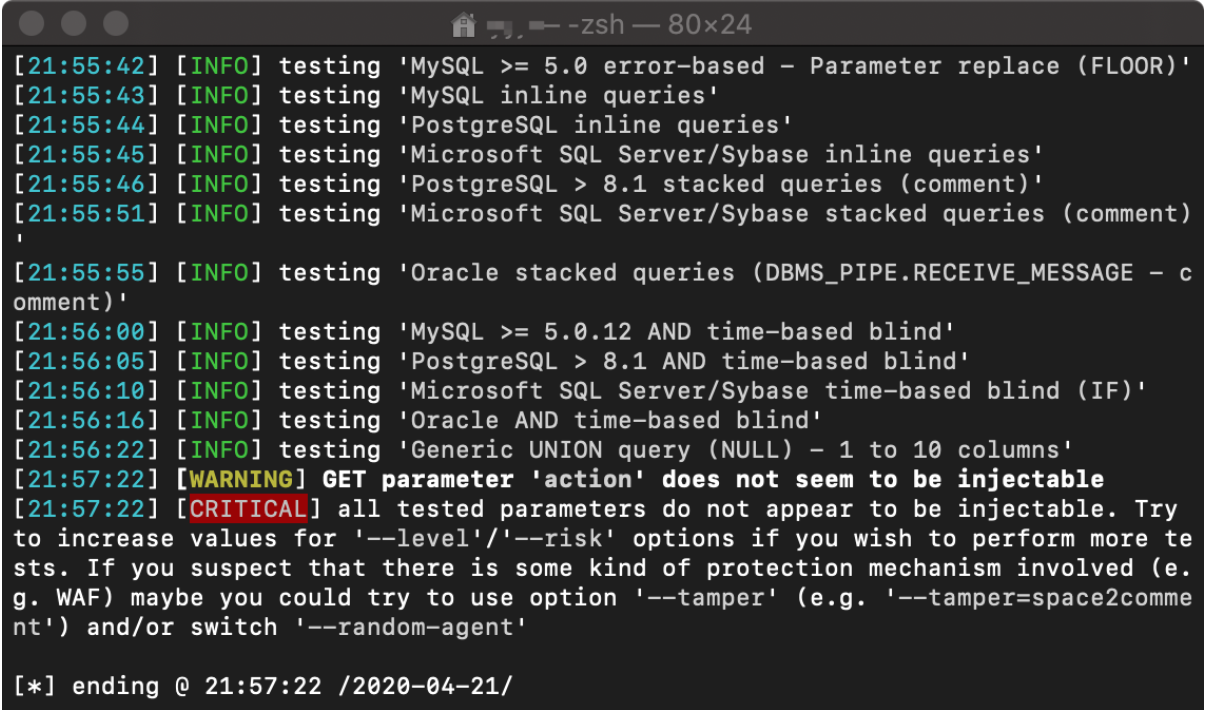The height and width of the screenshot is (710, 1207).
Task: Click the 'PostgreSQL inline queries' text
Action: click(x=594, y=125)
